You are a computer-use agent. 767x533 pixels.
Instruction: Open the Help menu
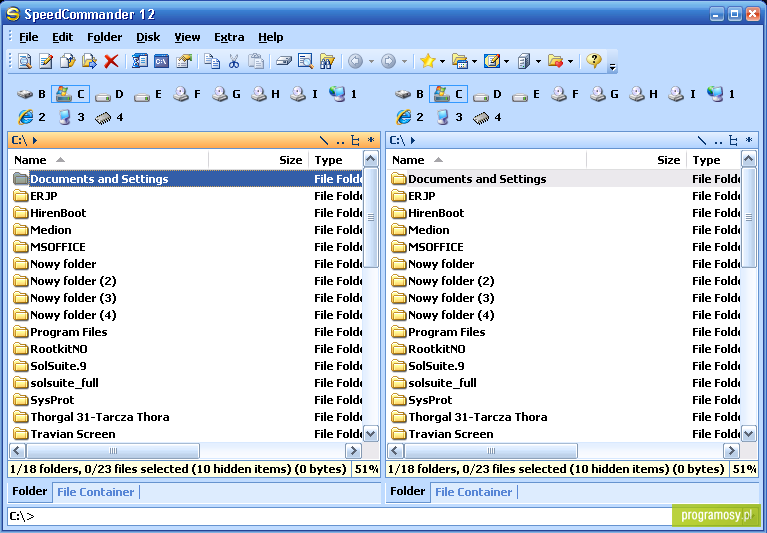(271, 37)
